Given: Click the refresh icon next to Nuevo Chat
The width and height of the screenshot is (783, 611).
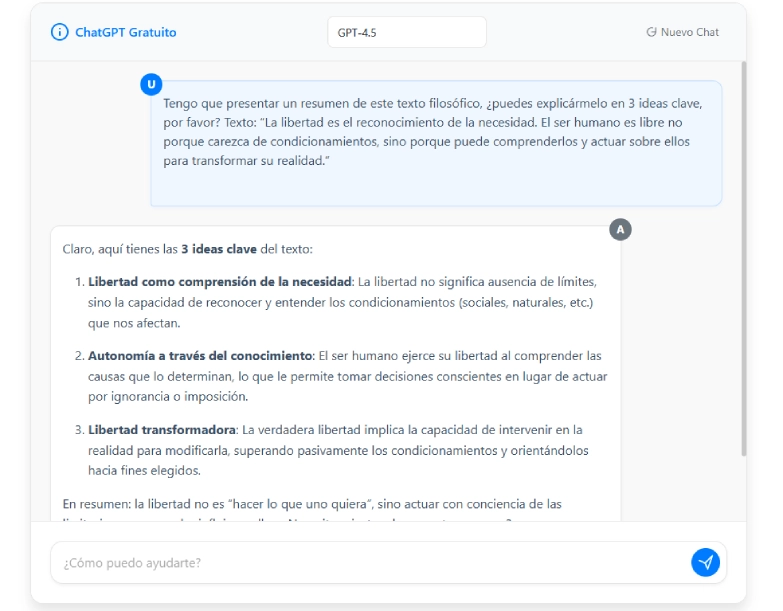Looking at the screenshot, I should pyautogui.click(x=651, y=32).
